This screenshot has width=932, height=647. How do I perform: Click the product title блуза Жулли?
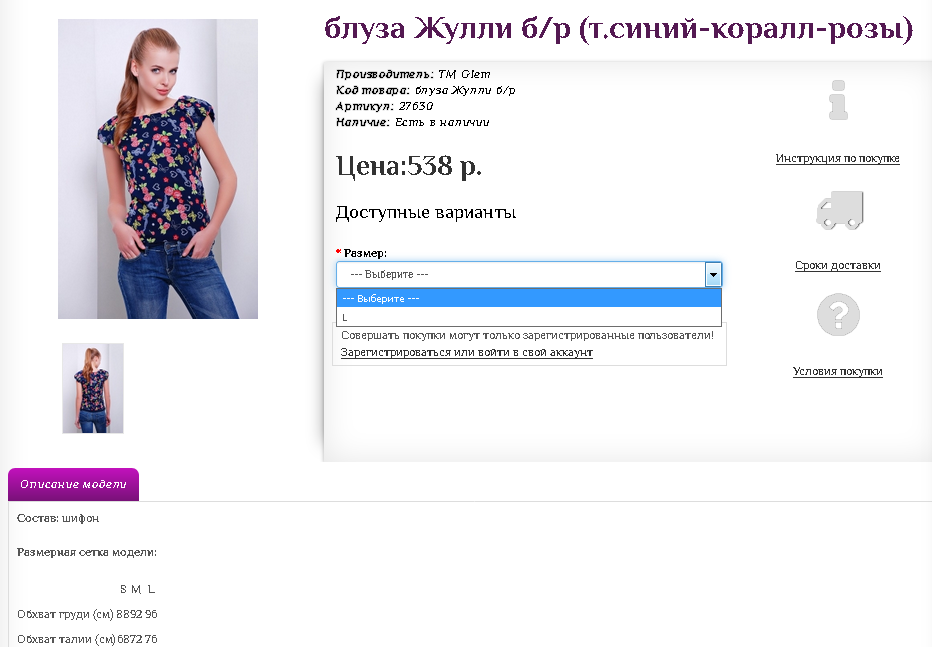tap(618, 29)
